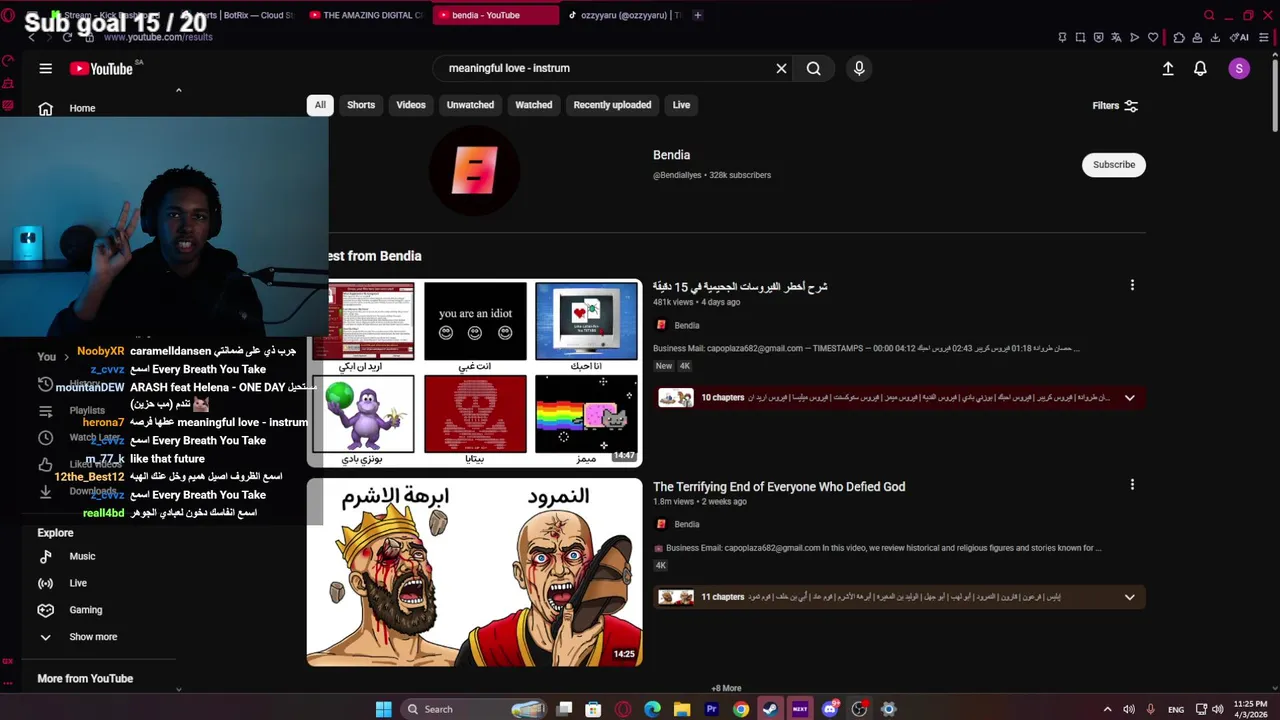Show hidden system tray icons
Image resolution: width=1280 pixels, height=720 pixels.
pyautogui.click(x=1107, y=709)
